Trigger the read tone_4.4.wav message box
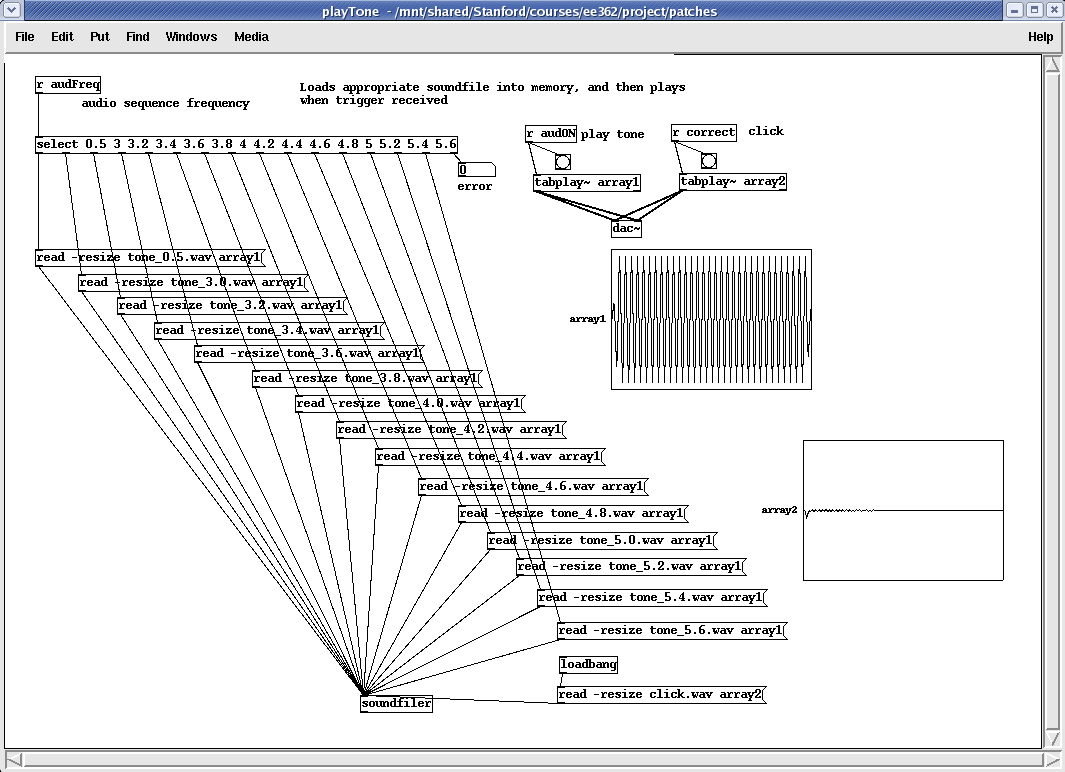 click(488, 456)
